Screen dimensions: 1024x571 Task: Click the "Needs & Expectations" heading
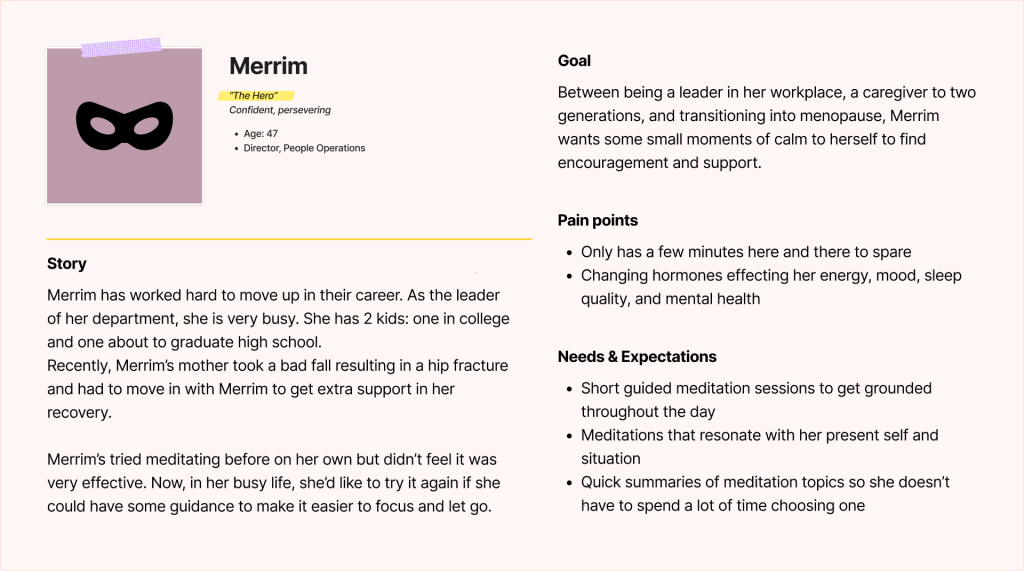point(637,356)
